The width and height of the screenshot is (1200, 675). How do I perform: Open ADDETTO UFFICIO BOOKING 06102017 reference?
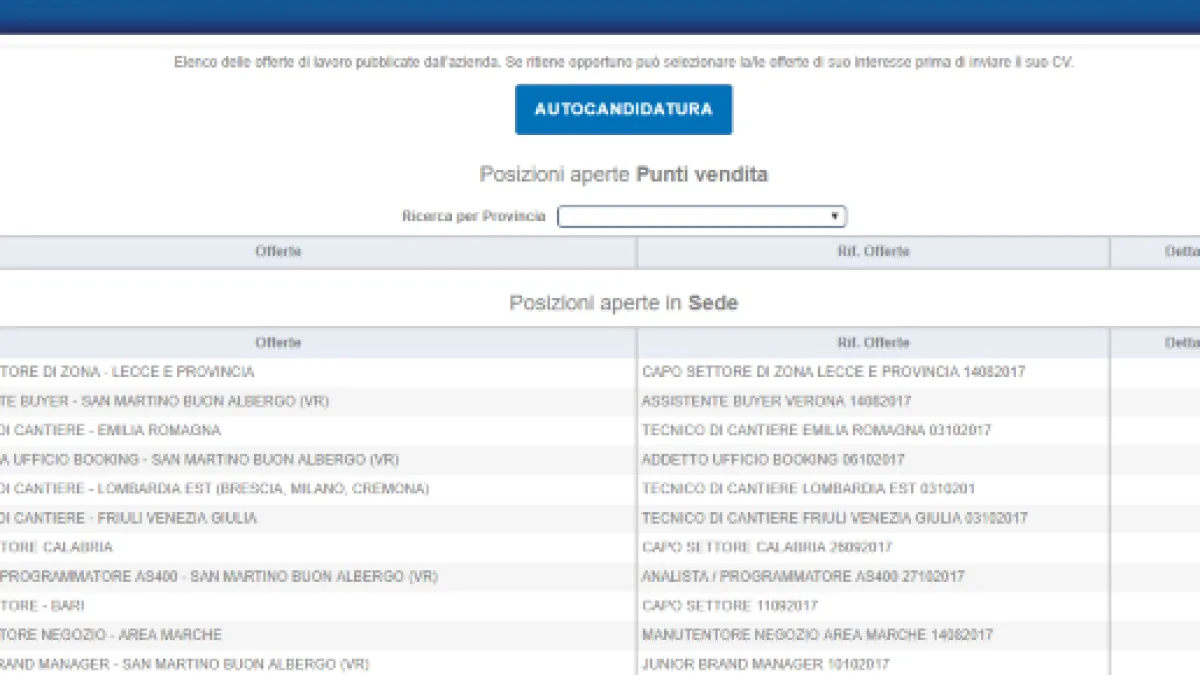tap(773, 460)
